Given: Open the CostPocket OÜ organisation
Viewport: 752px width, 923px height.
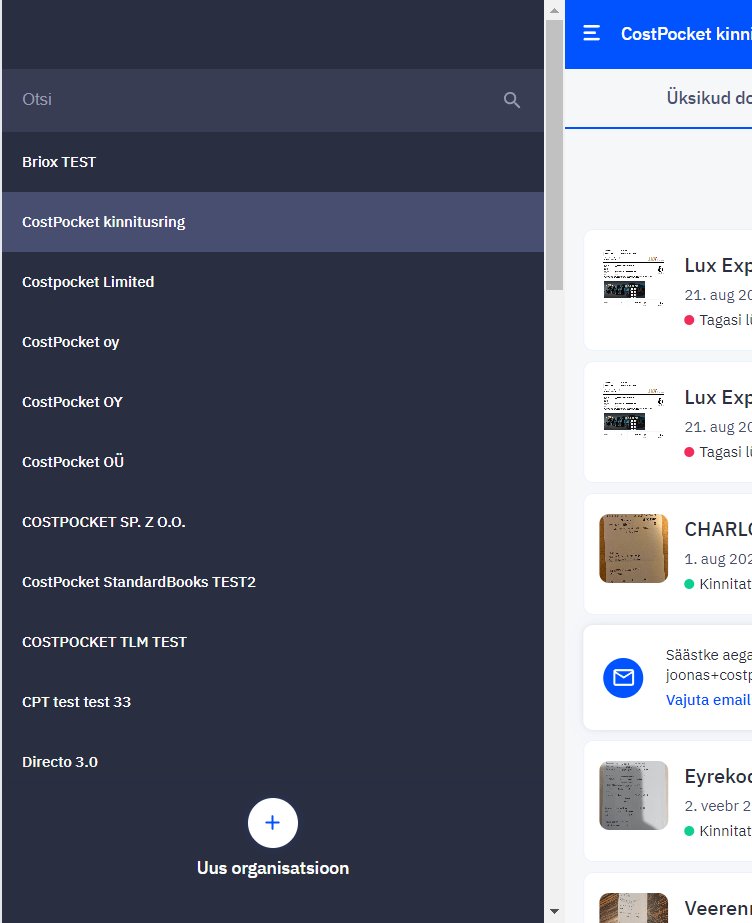Looking at the screenshot, I should [x=273, y=462].
